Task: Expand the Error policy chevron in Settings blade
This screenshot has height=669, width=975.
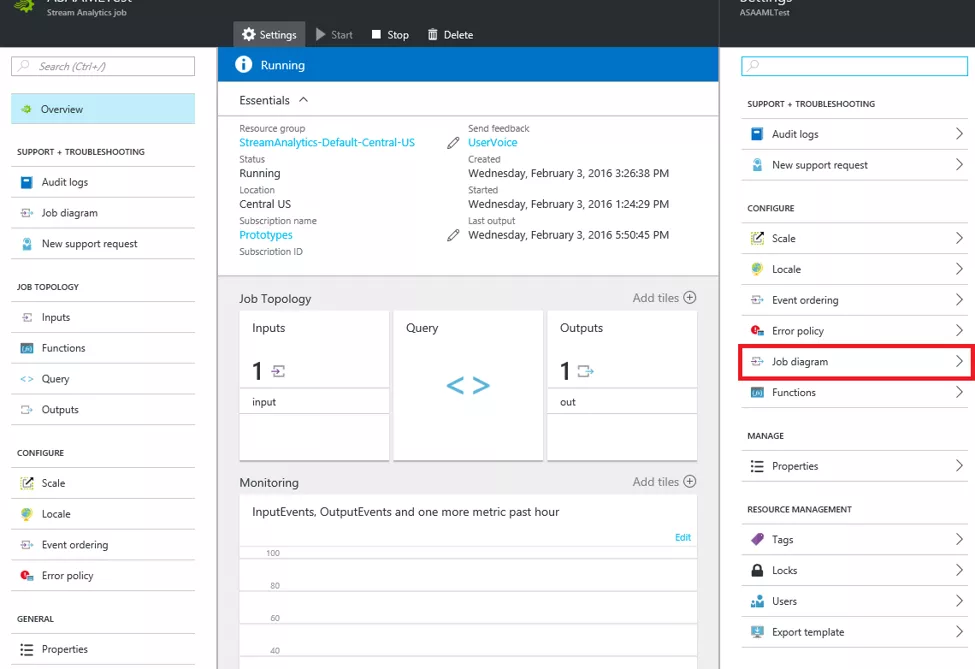Action: 959,331
